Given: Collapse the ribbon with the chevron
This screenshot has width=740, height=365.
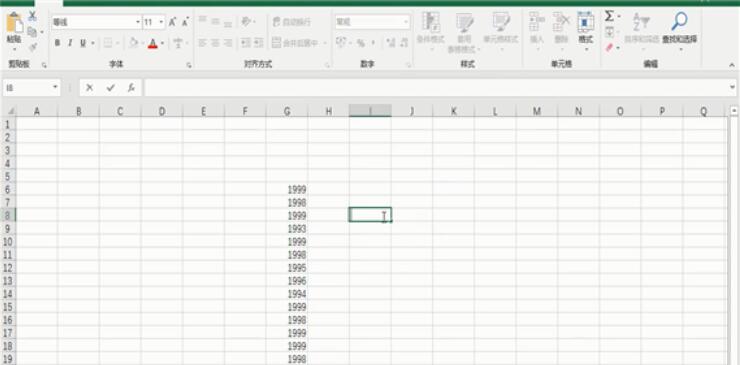Looking at the screenshot, I should coord(732,65).
